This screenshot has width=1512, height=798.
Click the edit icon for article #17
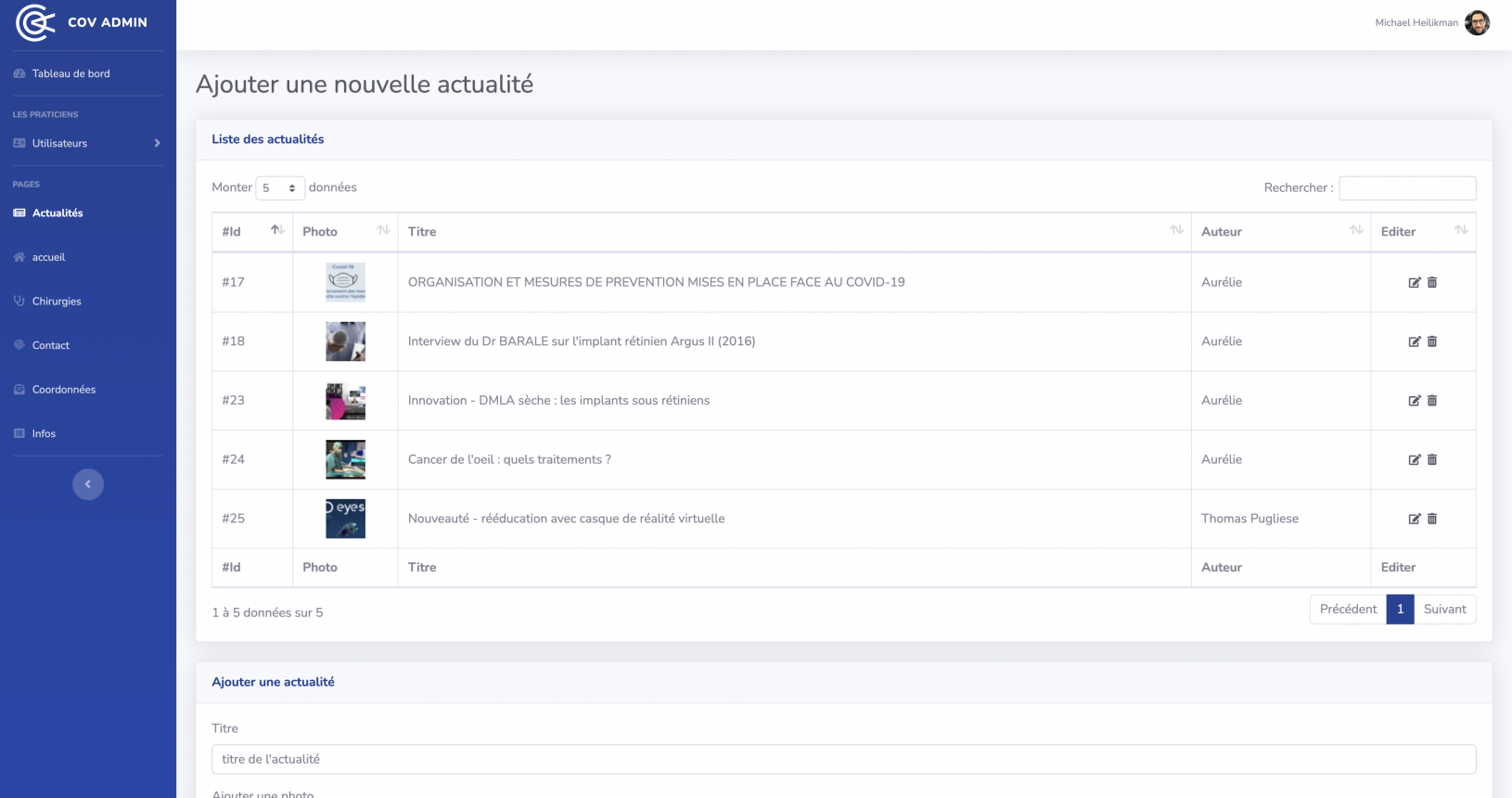pos(1414,282)
